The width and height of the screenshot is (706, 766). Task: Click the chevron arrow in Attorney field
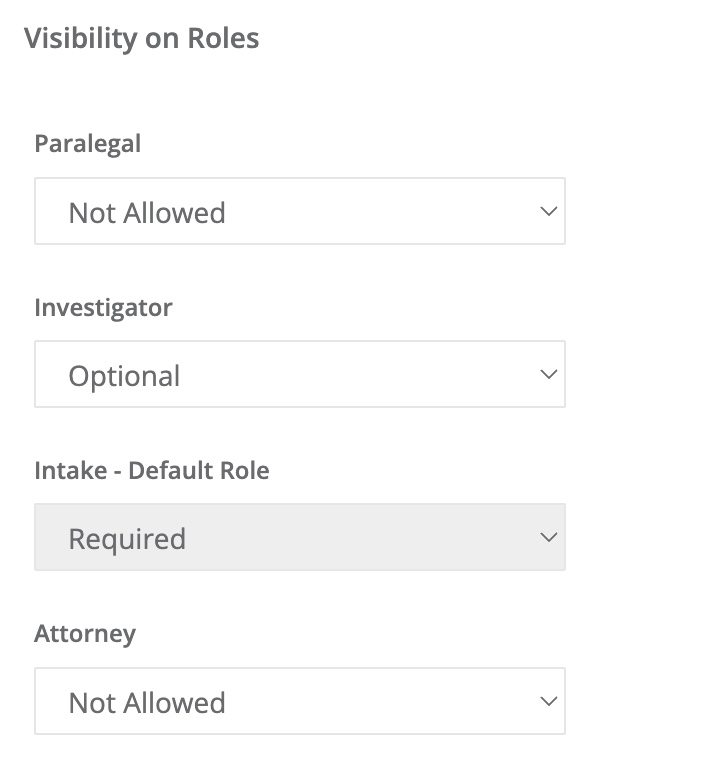(549, 702)
